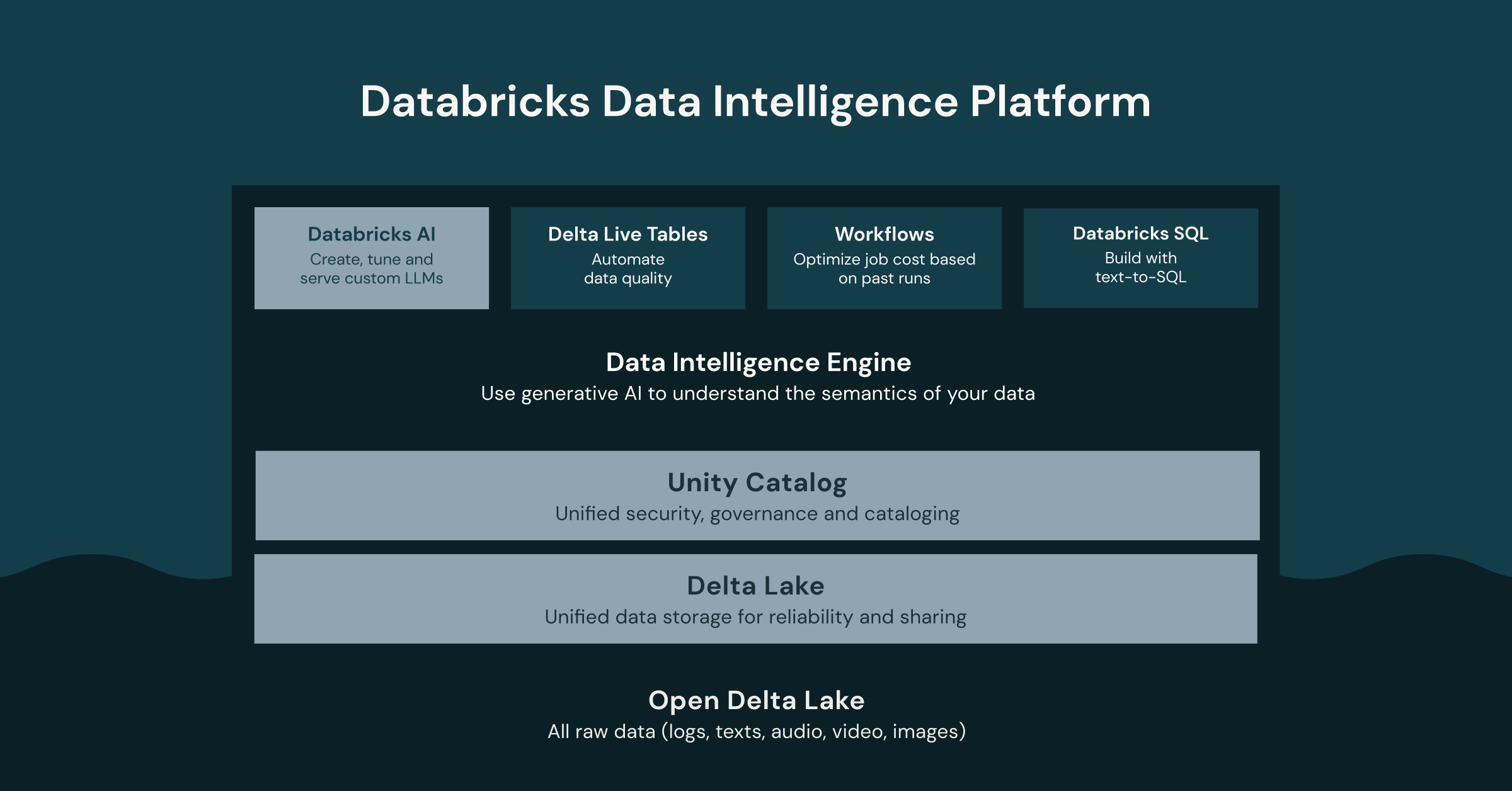The image size is (1512, 791).
Task: Open the Databricks SQL heading
Action: click(1140, 234)
